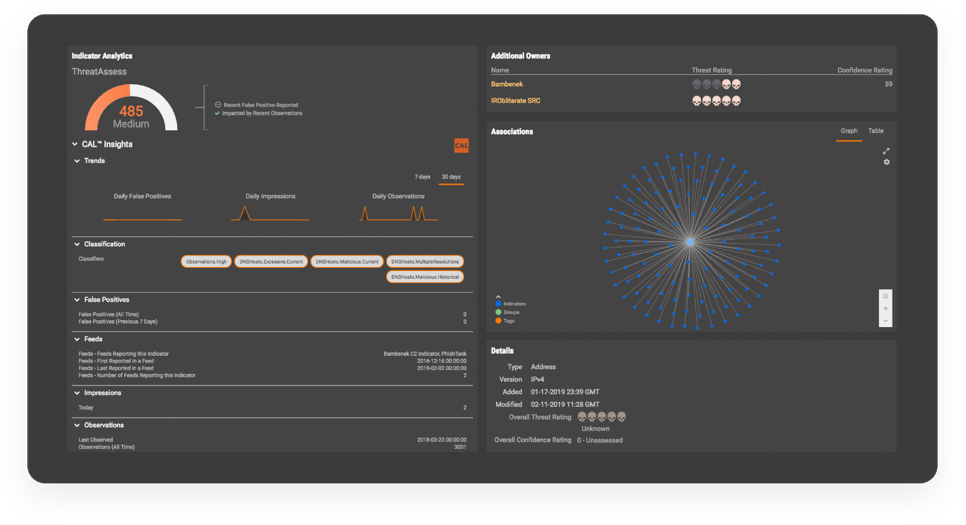Toggle Groups in the graph legend

coord(508,312)
